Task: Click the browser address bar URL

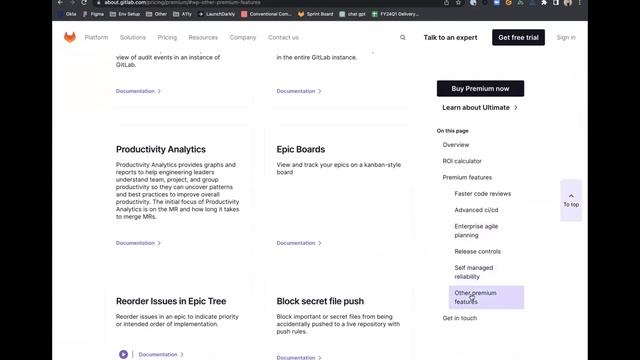Action: pos(182,2)
